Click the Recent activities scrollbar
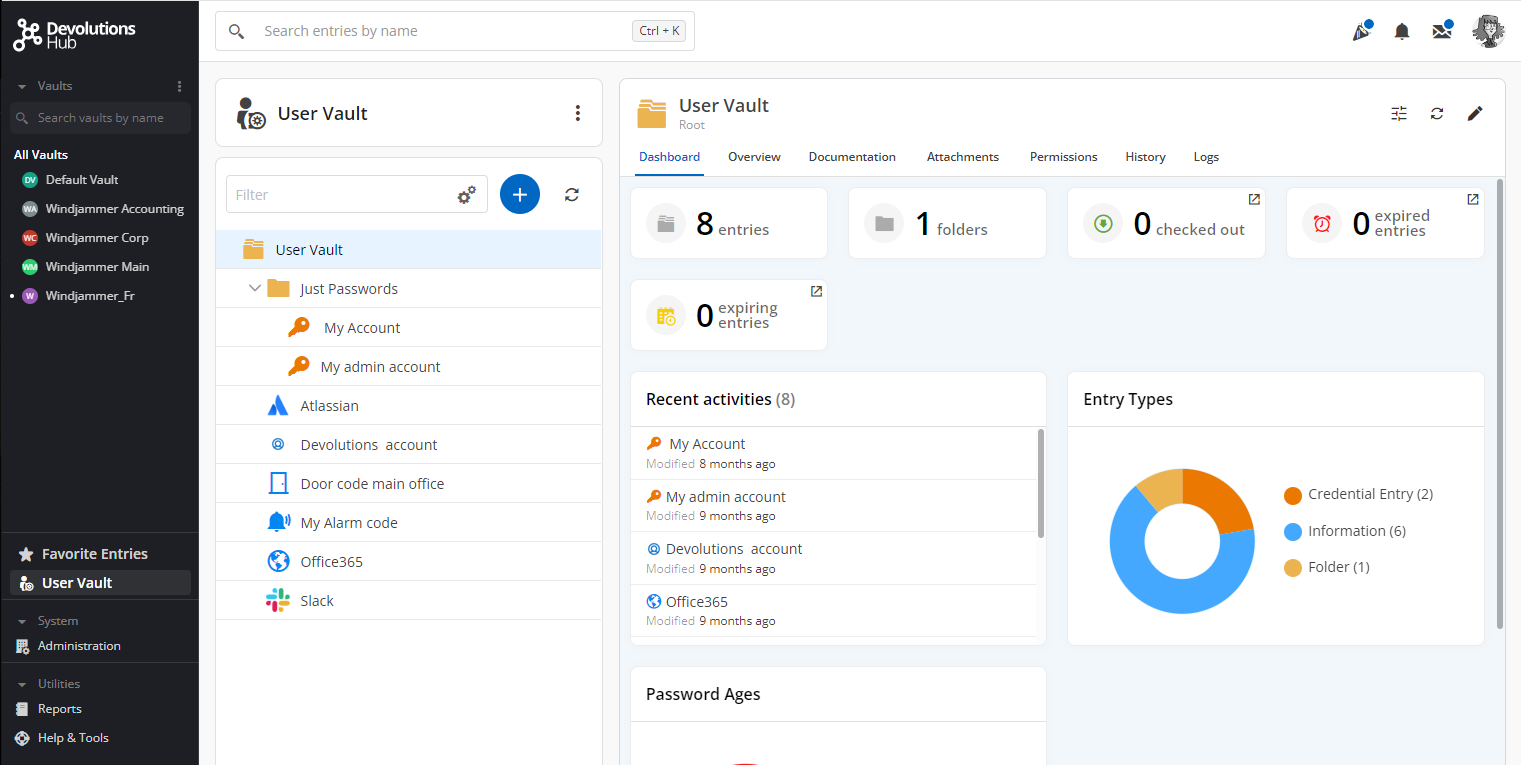The height and width of the screenshot is (765, 1521). 1041,483
